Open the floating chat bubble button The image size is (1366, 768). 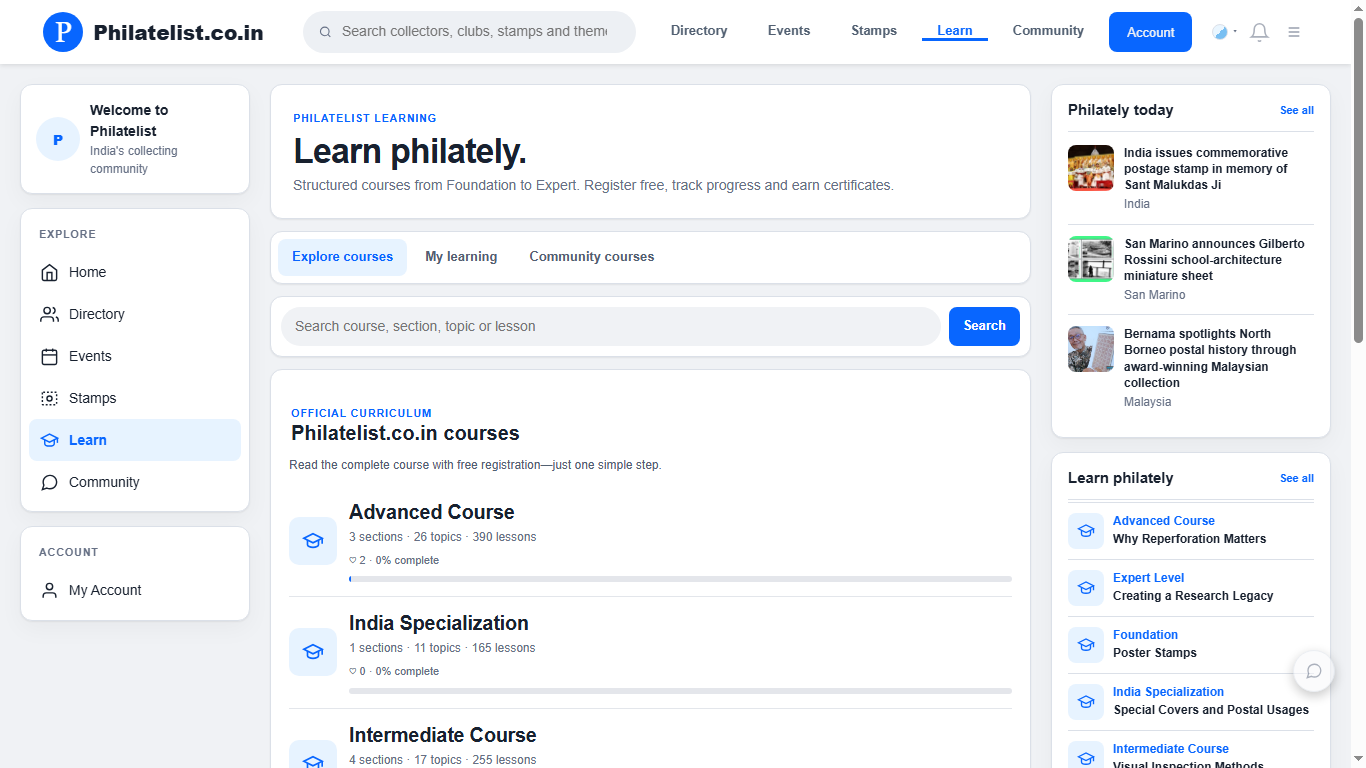coord(1314,671)
